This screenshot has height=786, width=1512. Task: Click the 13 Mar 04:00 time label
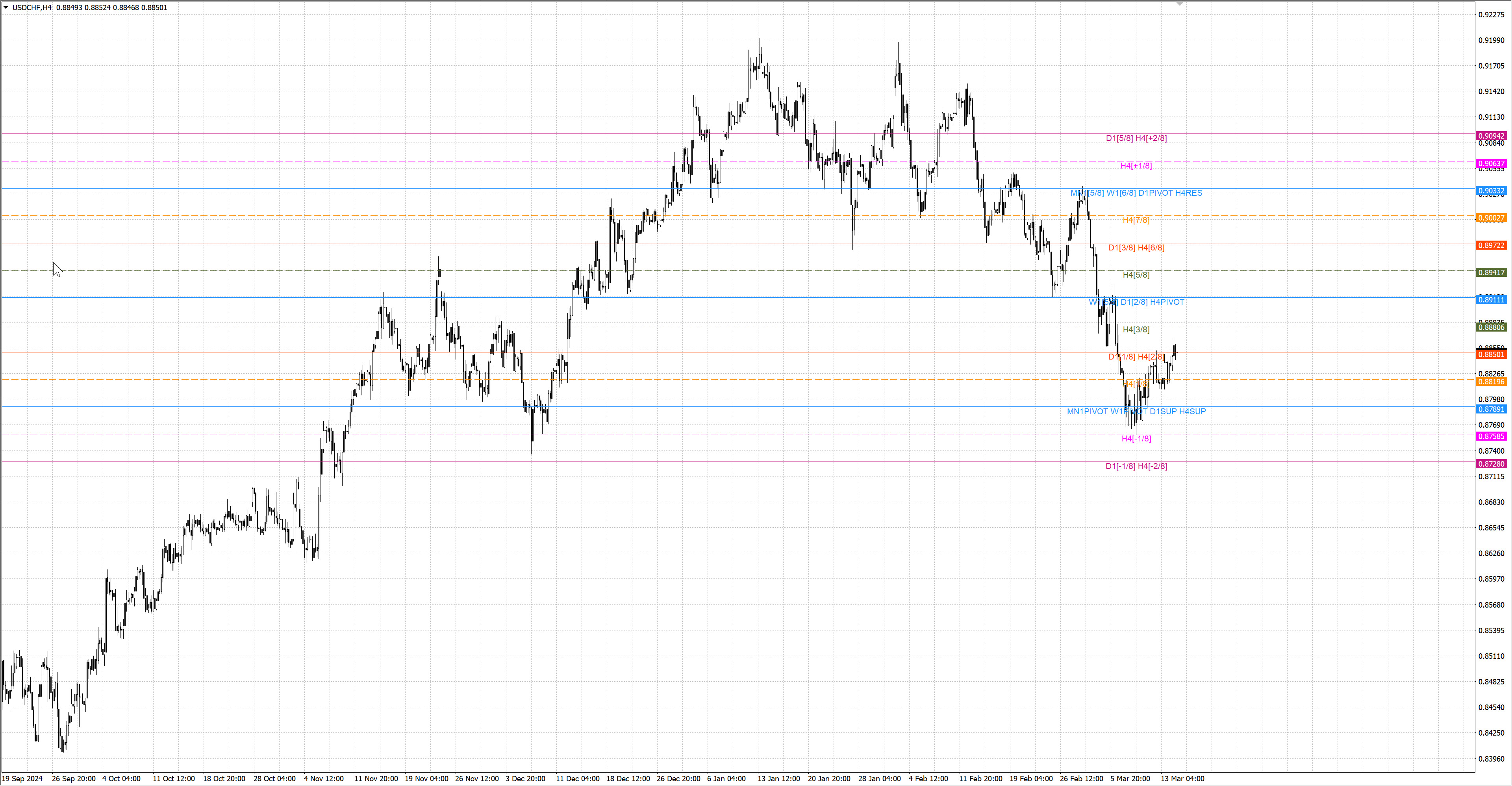coord(1182,779)
